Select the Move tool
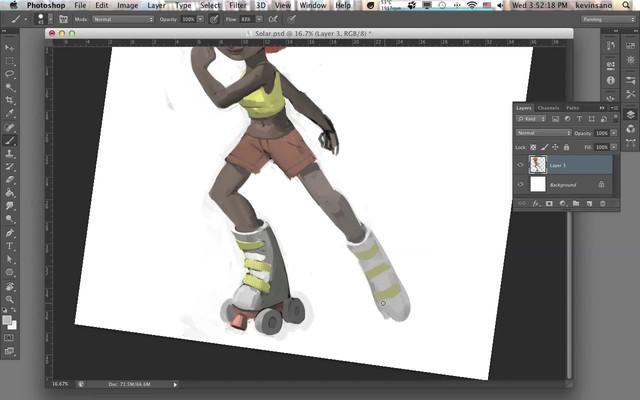The height and width of the screenshot is (400, 640). [x=9, y=48]
